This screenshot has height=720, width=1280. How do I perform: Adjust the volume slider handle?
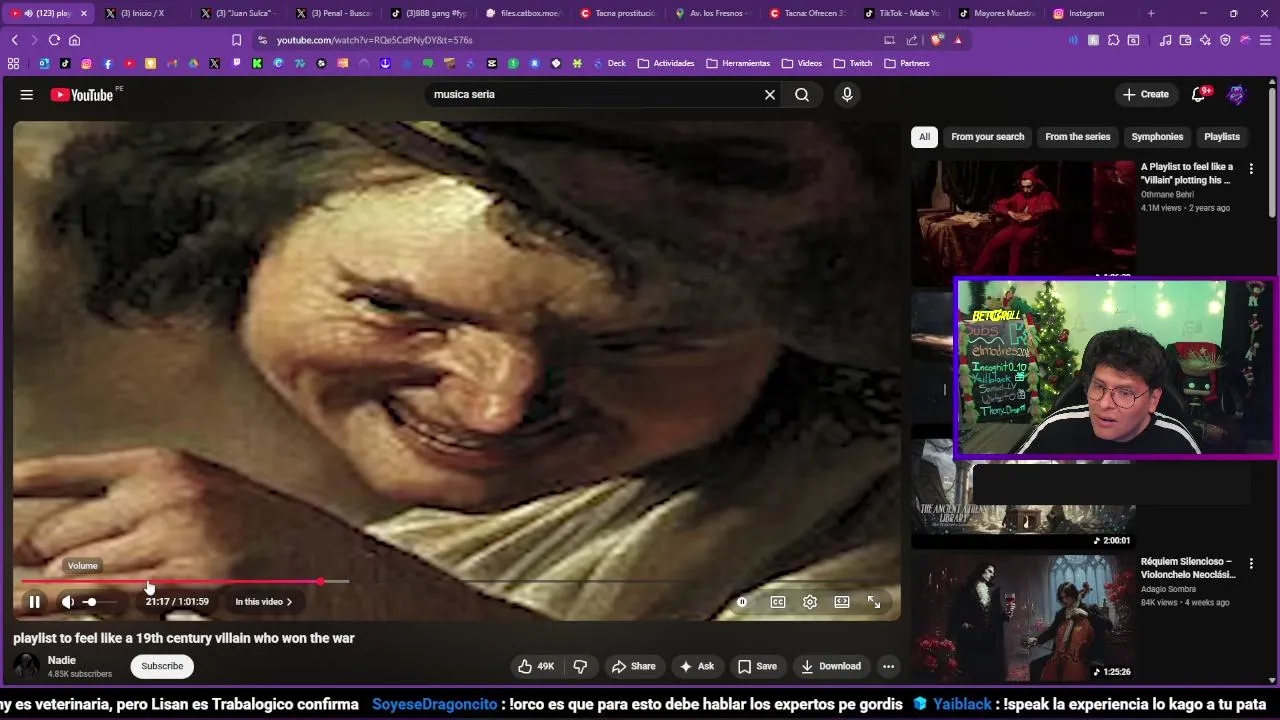tap(91, 602)
